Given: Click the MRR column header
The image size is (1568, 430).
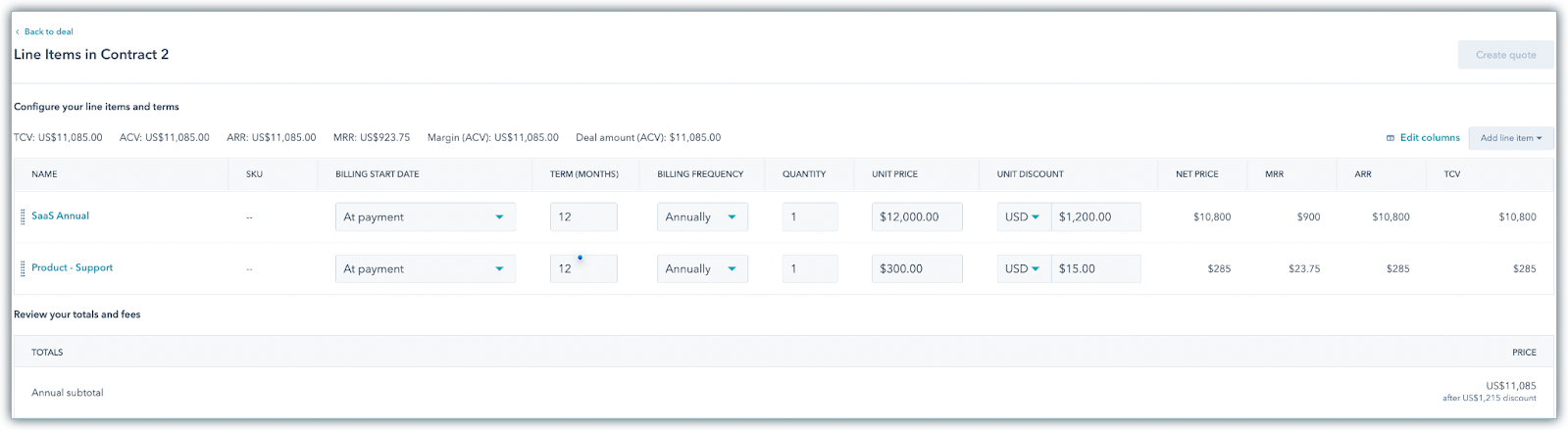Looking at the screenshot, I should [1275, 174].
